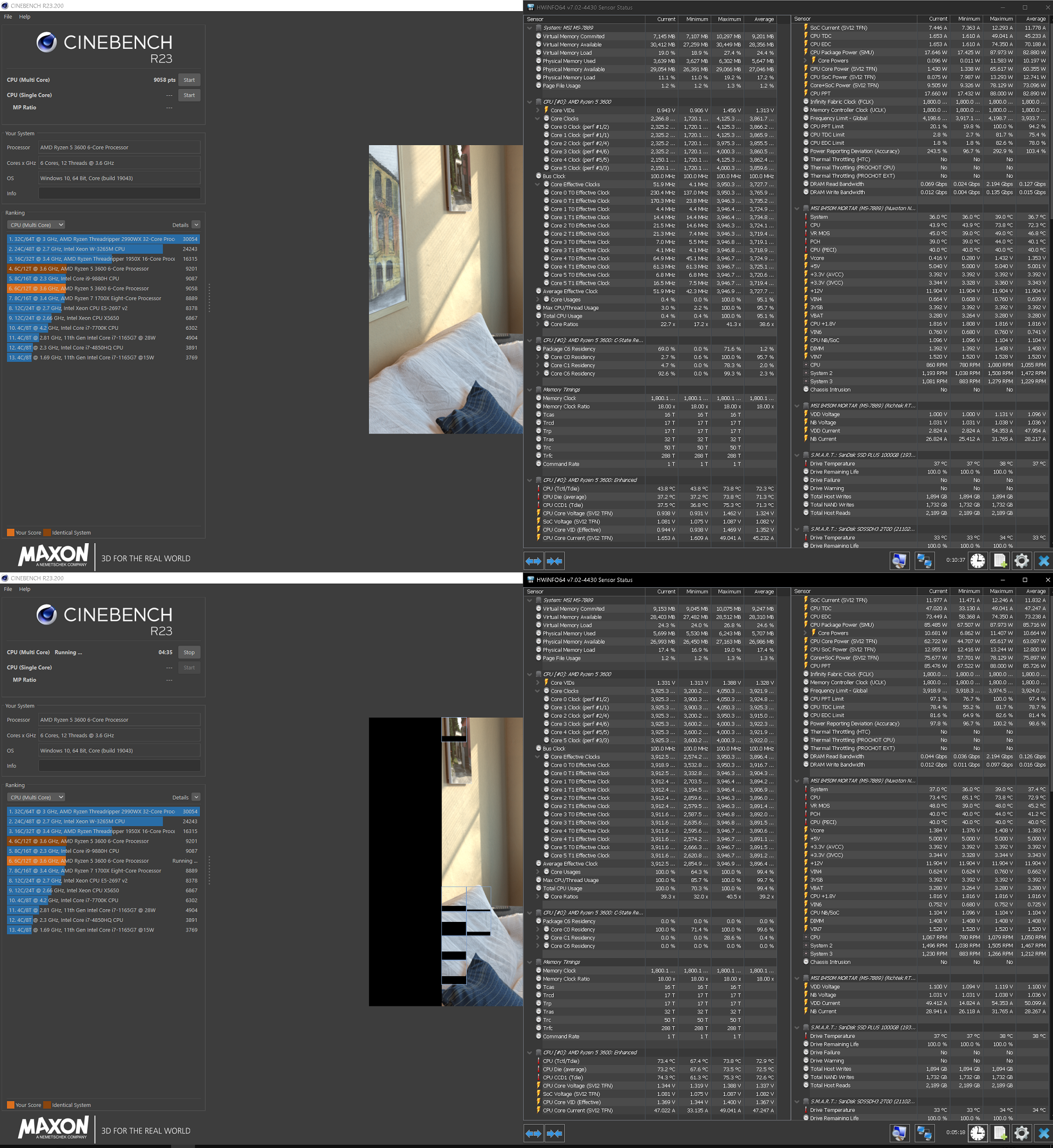The image size is (1053, 1148).
Task: Click the orange Your Score legend swatch
Action: [10, 533]
